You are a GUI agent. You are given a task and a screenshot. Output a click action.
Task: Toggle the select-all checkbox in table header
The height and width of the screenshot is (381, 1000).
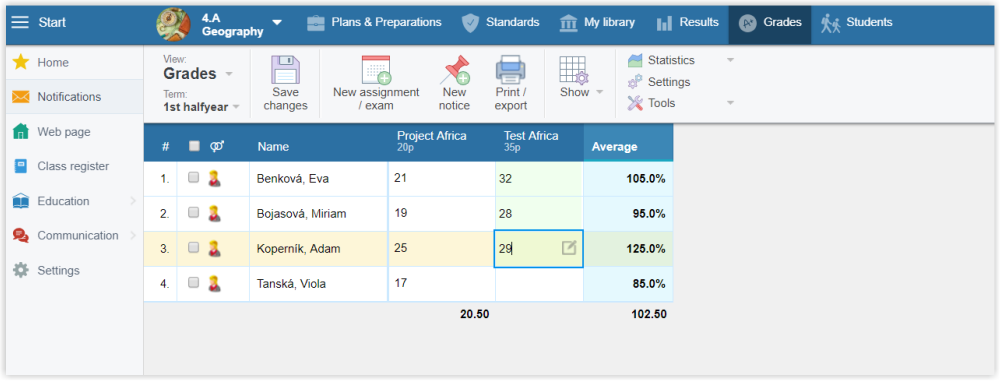click(194, 146)
